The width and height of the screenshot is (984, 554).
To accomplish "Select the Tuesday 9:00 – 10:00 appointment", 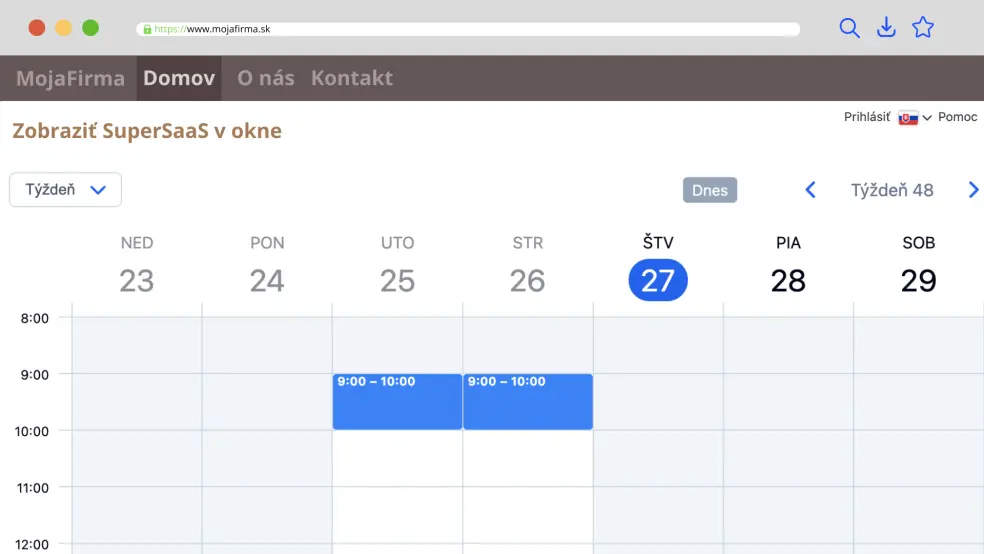I will click(397, 402).
